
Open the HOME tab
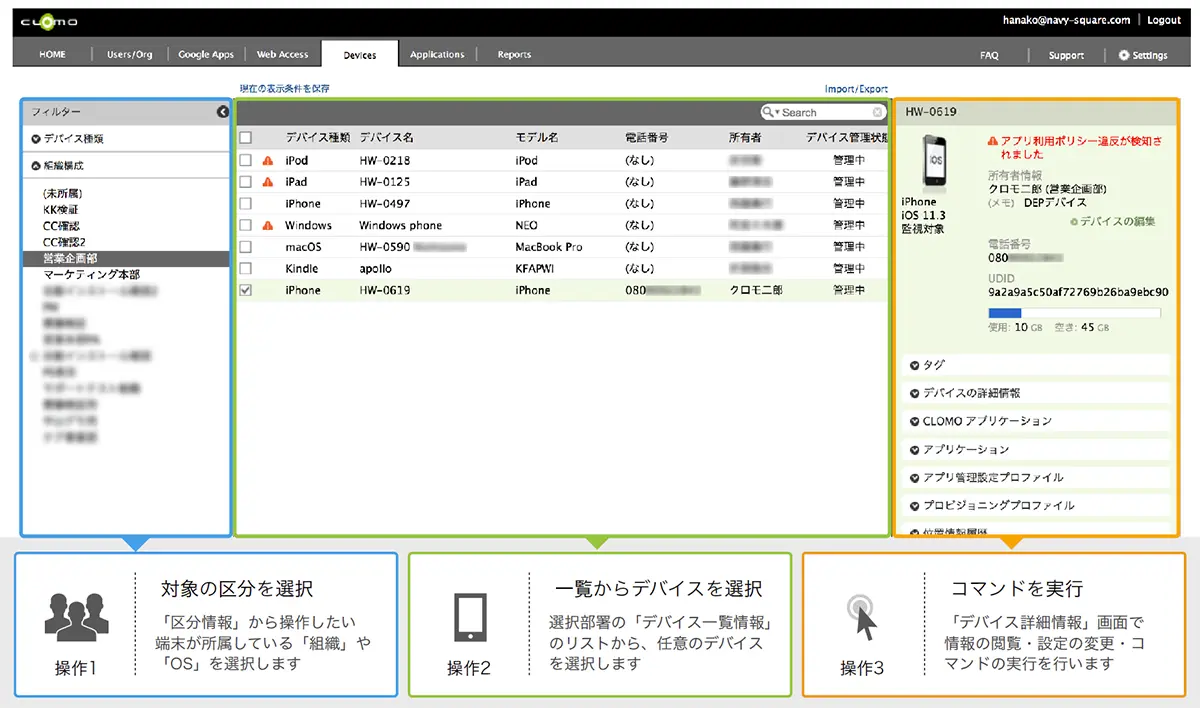52,55
